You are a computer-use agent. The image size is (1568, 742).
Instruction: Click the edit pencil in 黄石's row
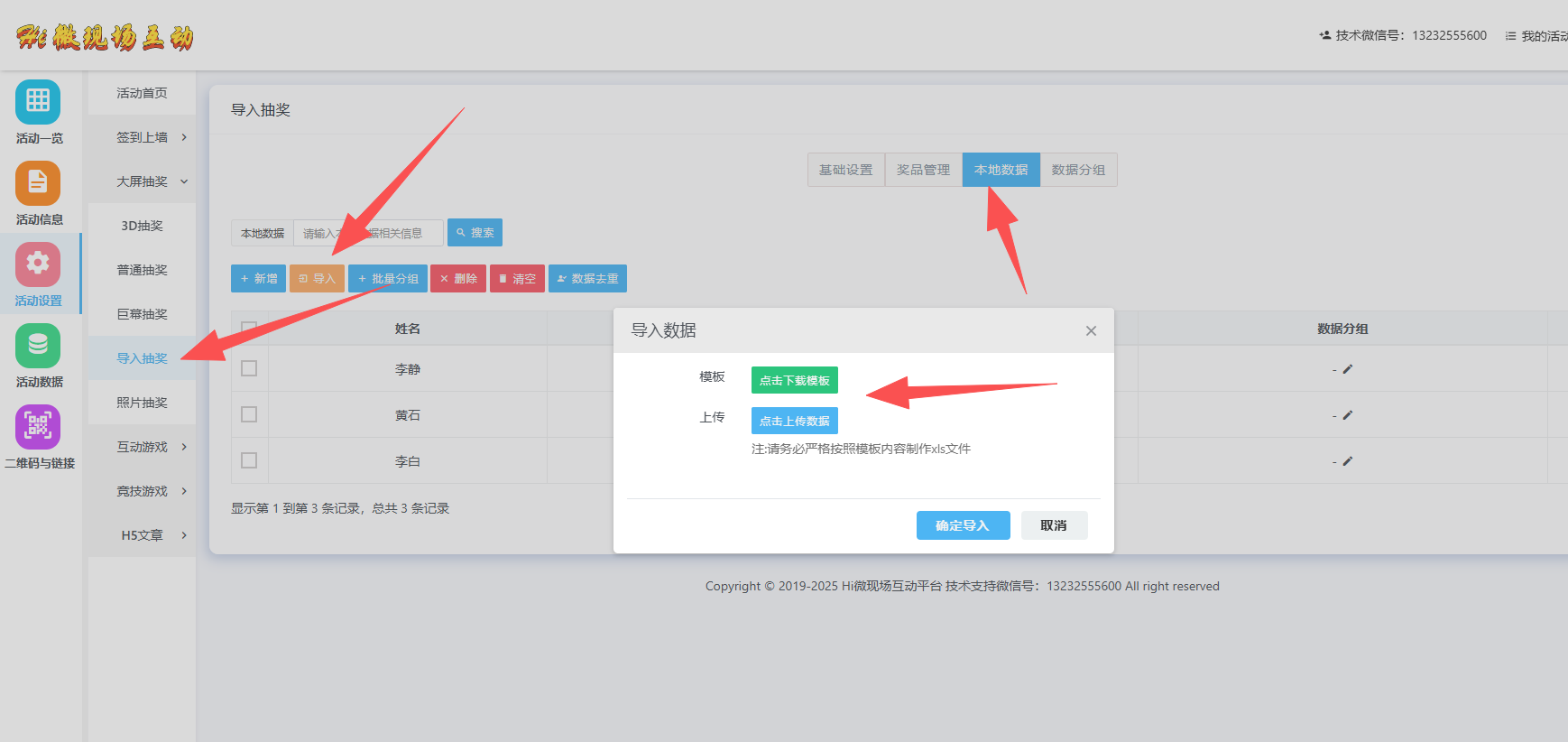point(1347,415)
